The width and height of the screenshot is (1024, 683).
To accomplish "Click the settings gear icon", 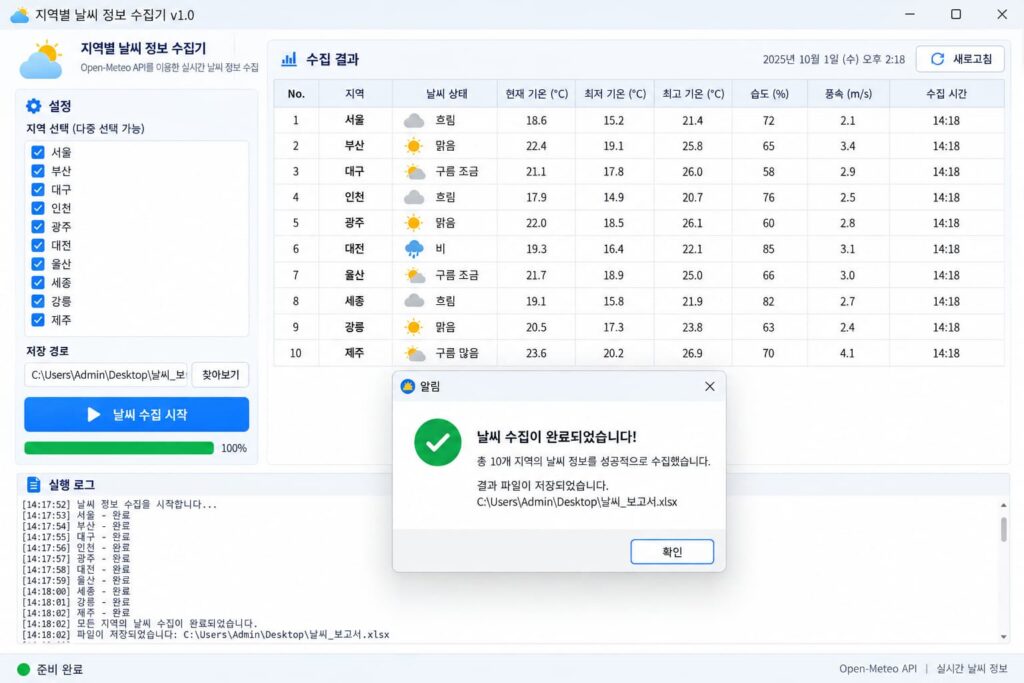I will coord(33,106).
